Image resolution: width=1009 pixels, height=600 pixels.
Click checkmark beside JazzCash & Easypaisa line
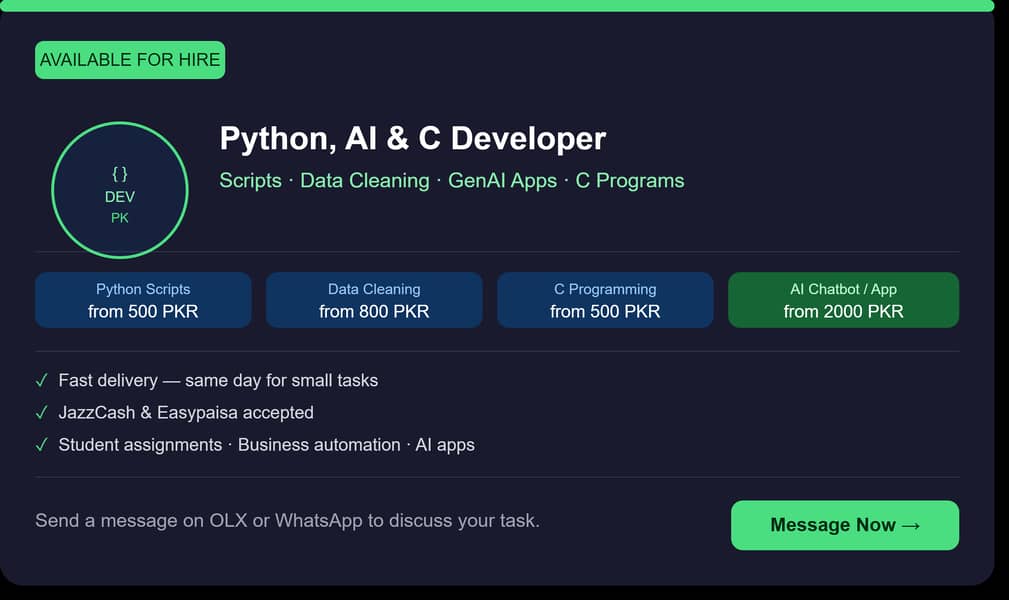point(42,413)
